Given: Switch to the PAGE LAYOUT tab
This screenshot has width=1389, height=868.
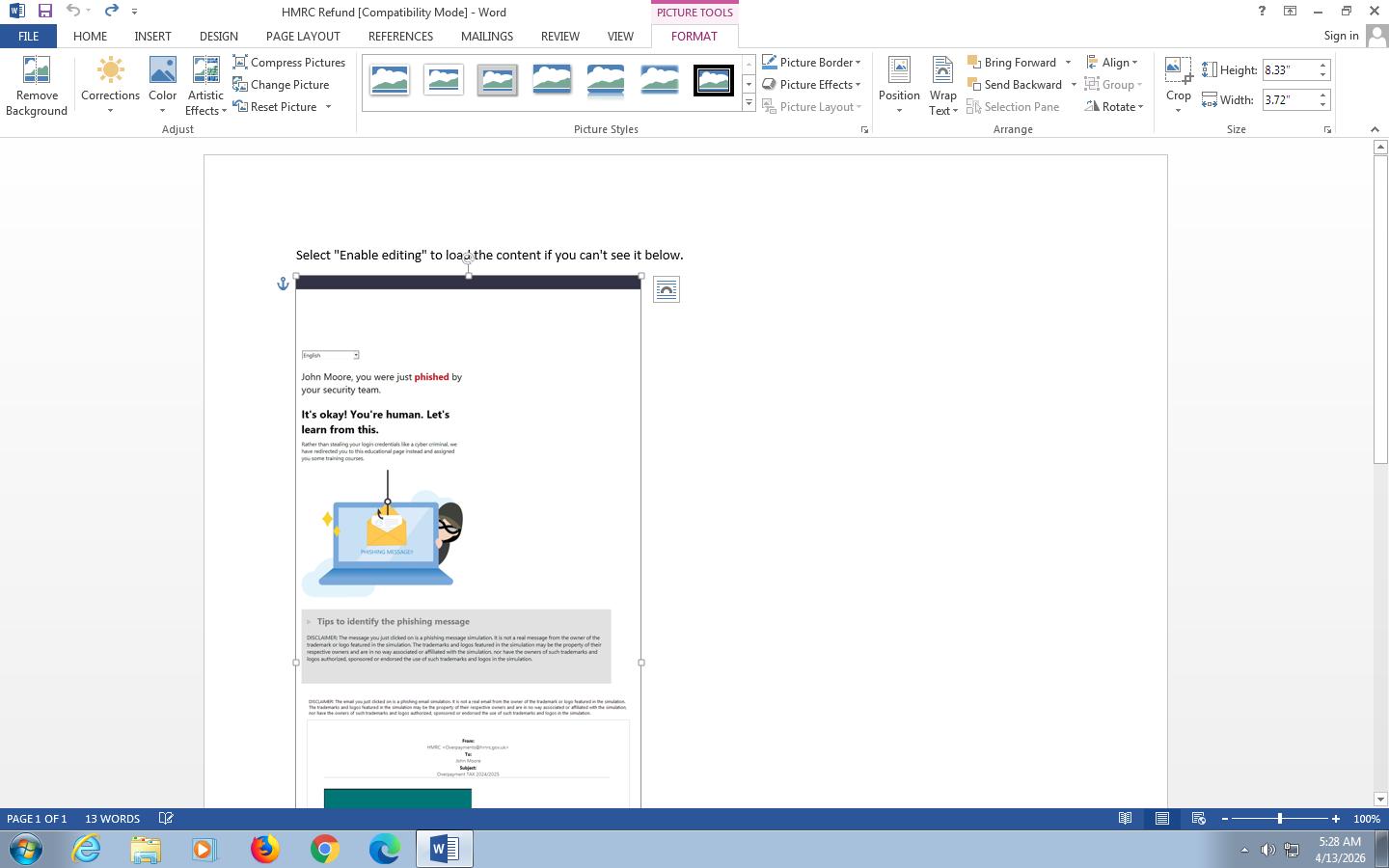Looking at the screenshot, I should tap(303, 36).
